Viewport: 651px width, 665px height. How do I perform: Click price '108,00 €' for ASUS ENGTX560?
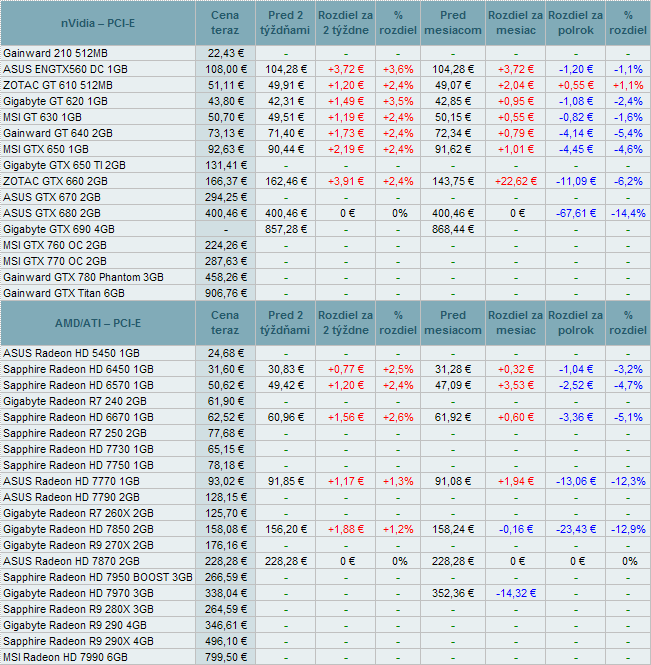click(225, 69)
